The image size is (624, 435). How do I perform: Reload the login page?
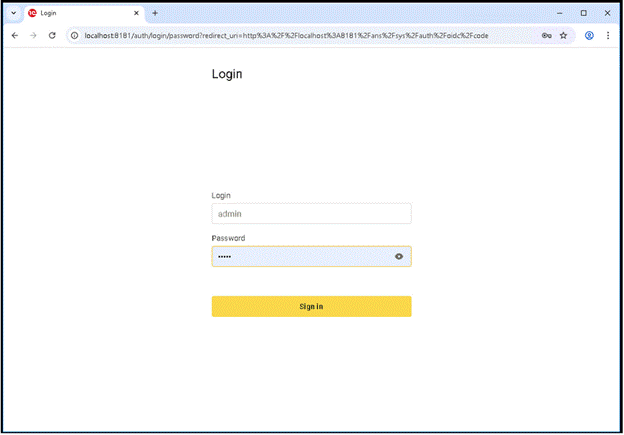pyautogui.click(x=52, y=35)
